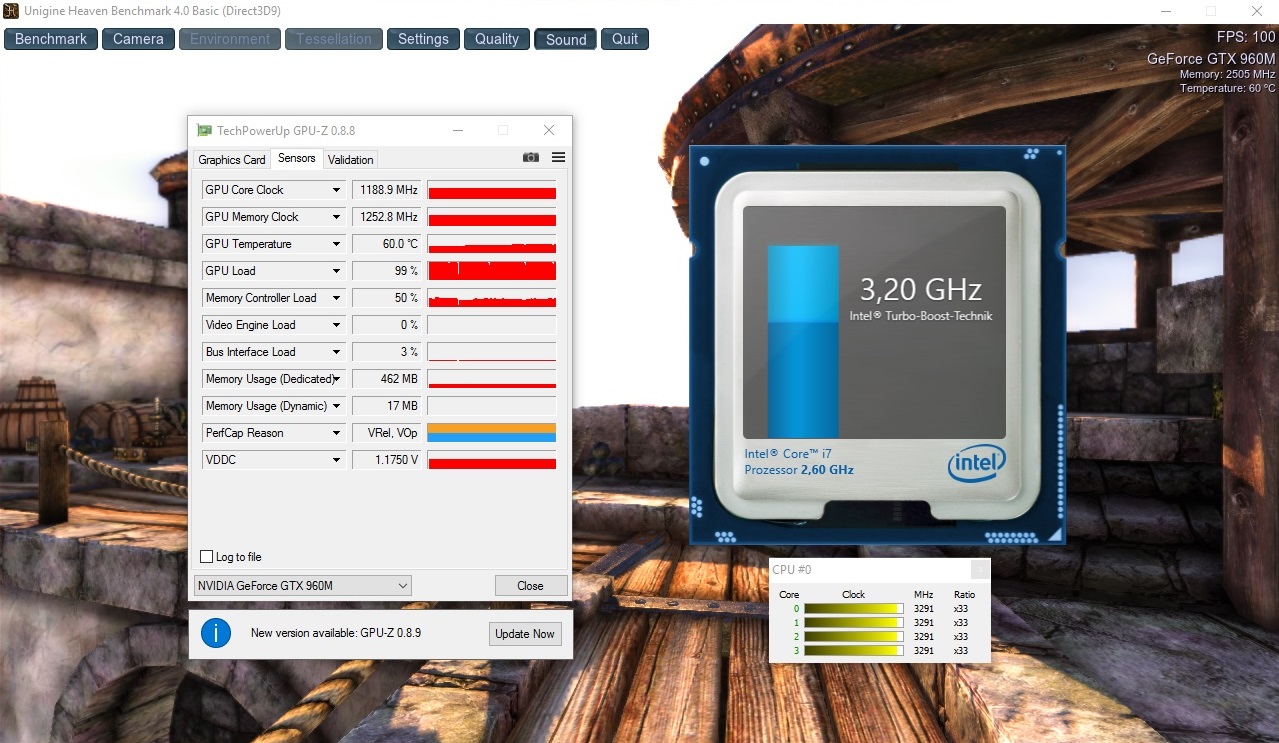This screenshot has width=1279, height=743.
Task: Click the 1.1750 V VDDC value
Action: coord(387,460)
